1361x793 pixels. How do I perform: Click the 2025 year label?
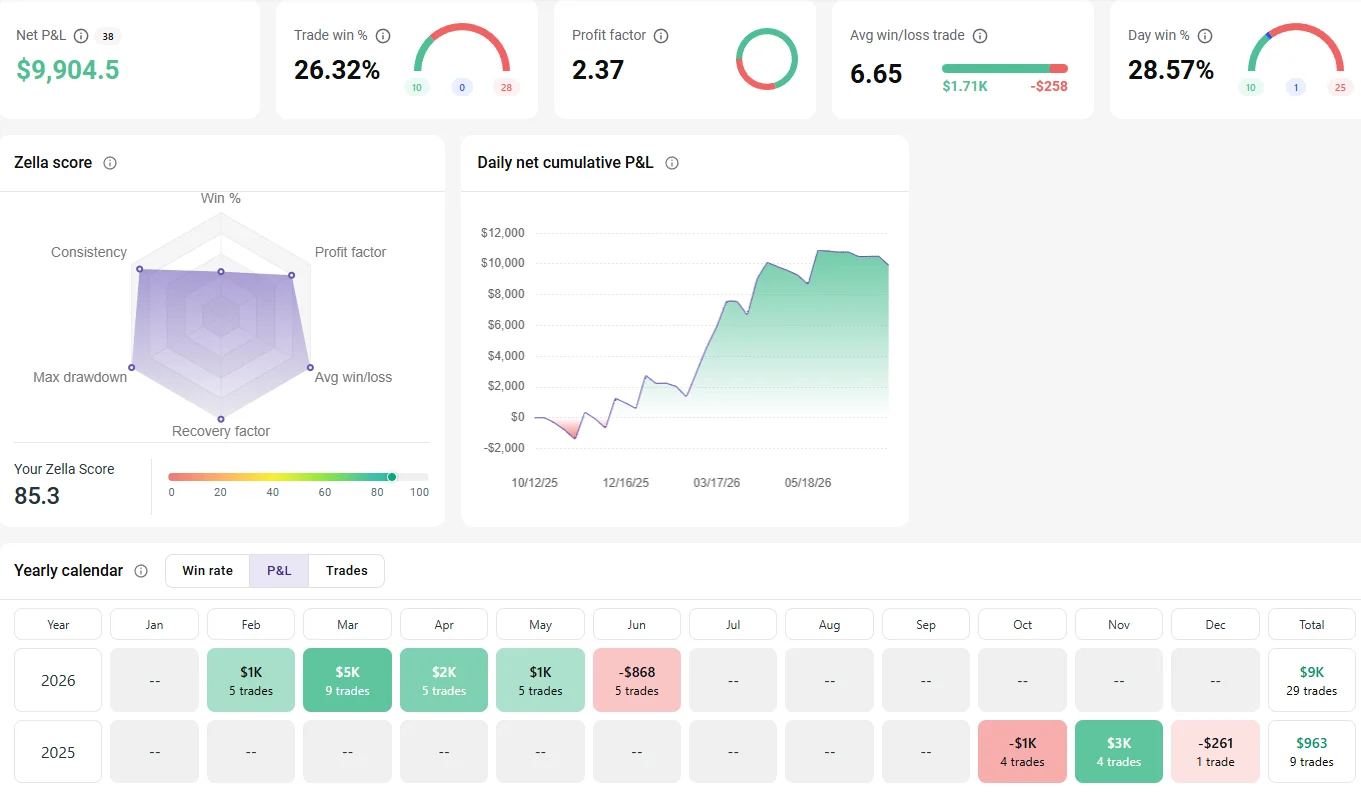[x=58, y=751]
